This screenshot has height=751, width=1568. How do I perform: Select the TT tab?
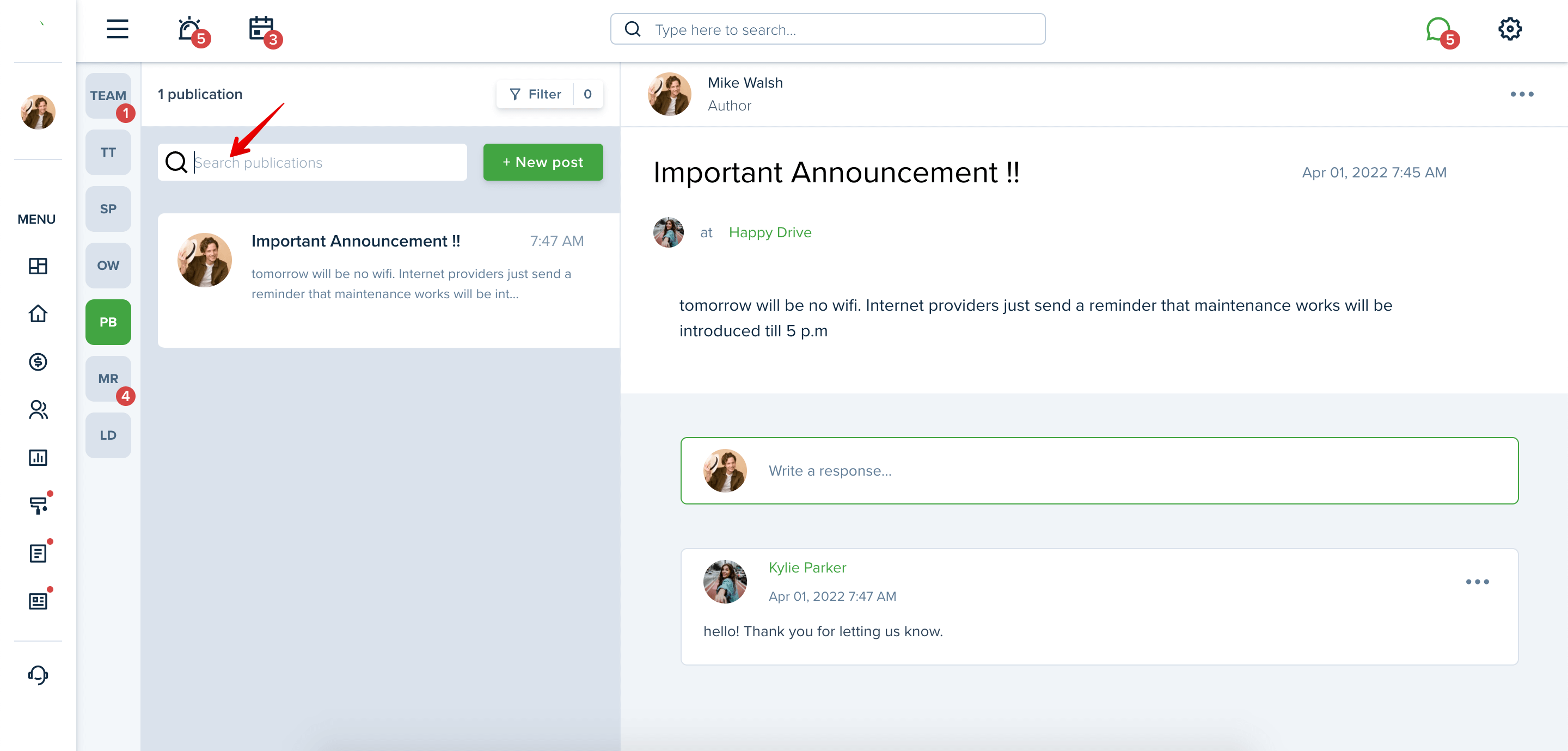point(108,152)
